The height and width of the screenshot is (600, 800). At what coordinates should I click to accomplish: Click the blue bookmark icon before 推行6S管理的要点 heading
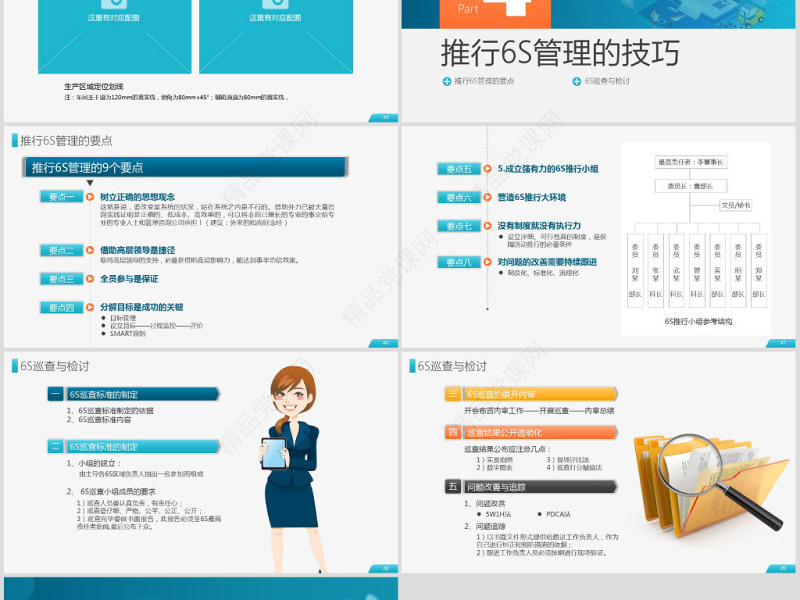tap(12, 140)
